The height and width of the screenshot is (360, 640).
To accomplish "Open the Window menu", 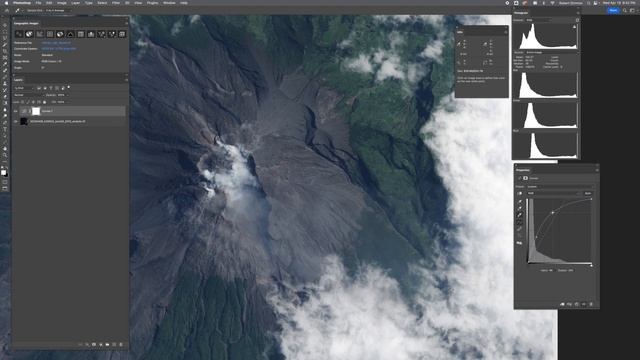I will 169,3.
